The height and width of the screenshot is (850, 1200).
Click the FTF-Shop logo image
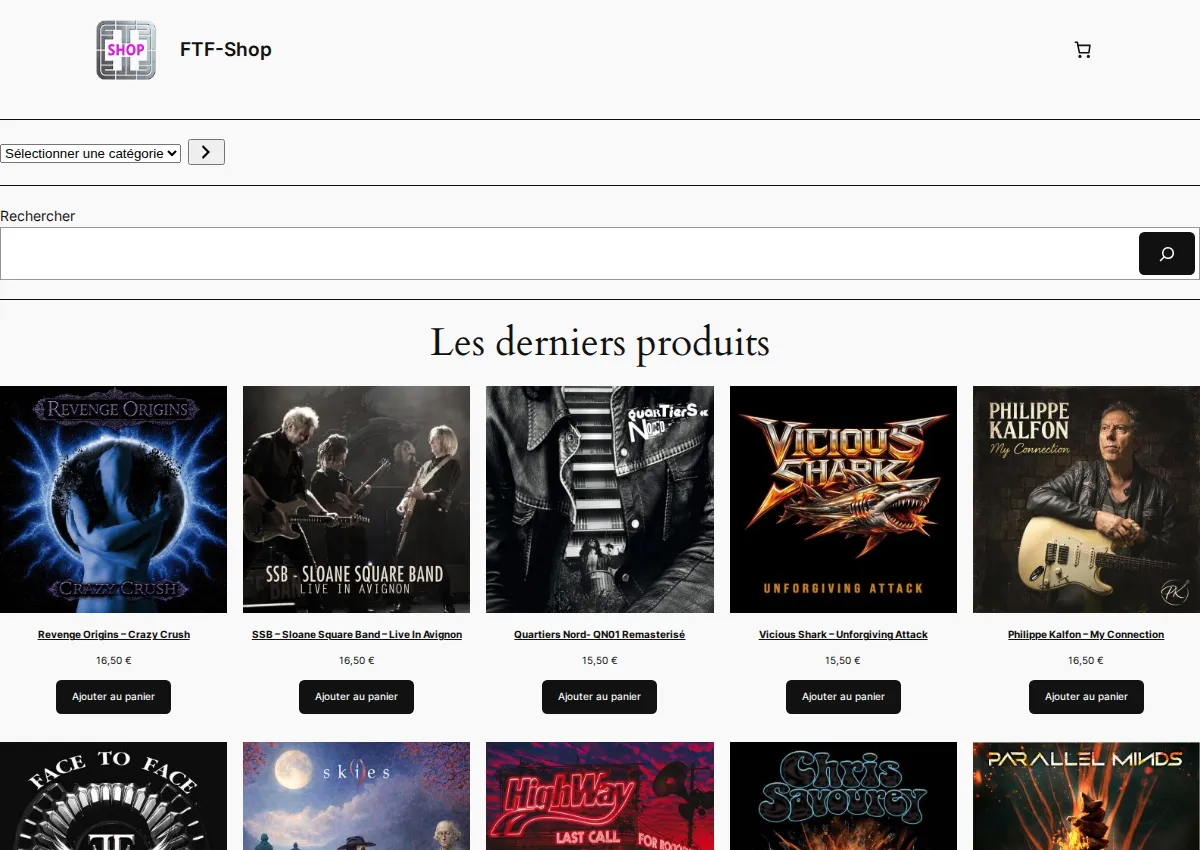point(126,50)
